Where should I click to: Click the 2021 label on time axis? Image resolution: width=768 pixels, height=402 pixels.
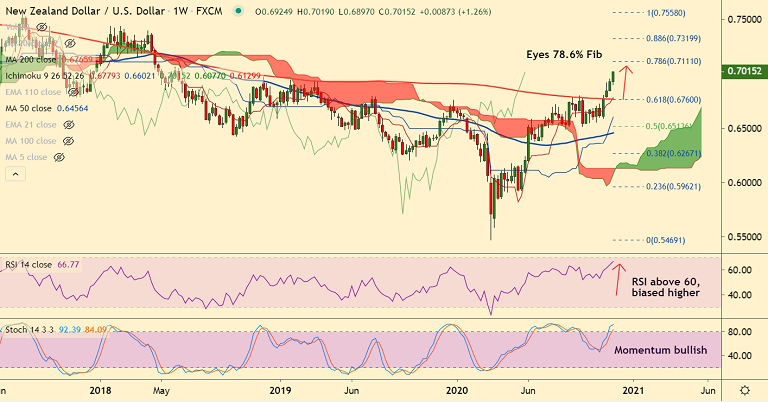633,390
